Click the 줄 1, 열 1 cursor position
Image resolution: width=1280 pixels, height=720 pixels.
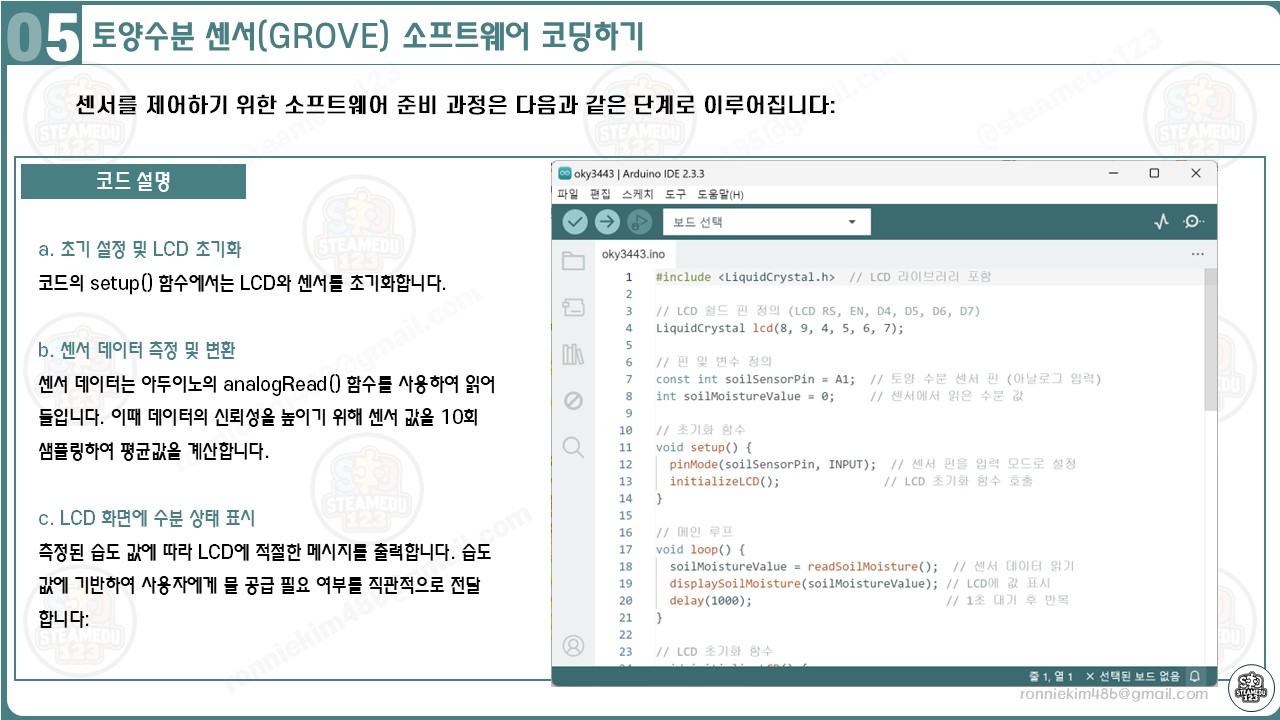tap(1051, 677)
